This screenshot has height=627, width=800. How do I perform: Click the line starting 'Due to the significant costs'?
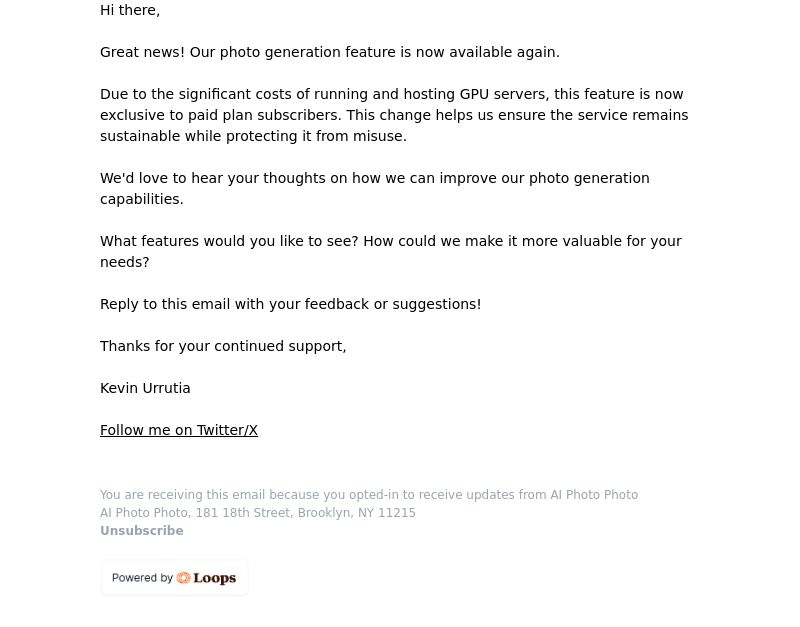coord(391,94)
